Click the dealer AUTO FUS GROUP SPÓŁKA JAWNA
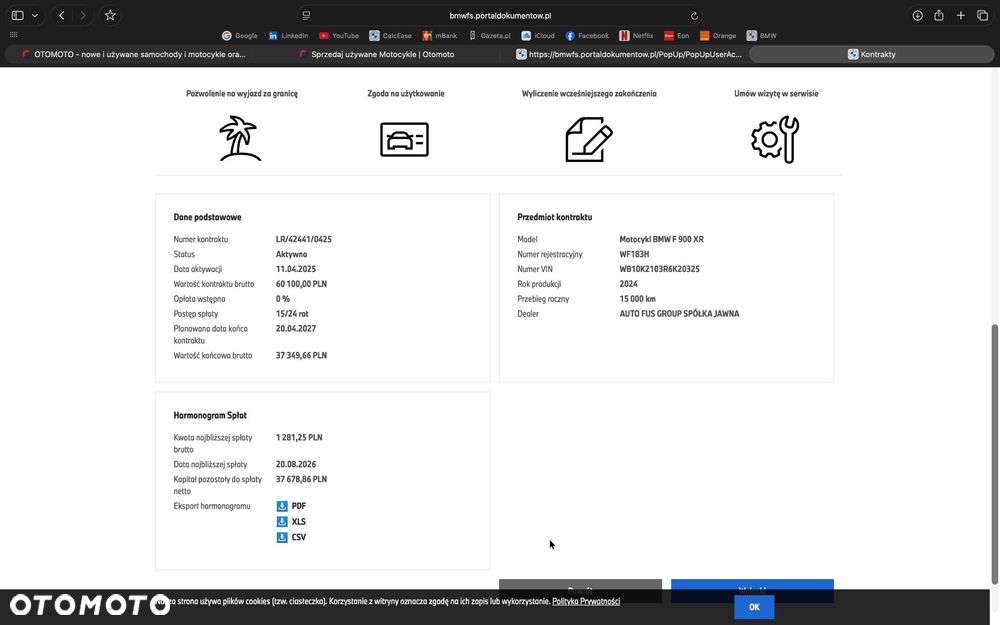 click(679, 314)
